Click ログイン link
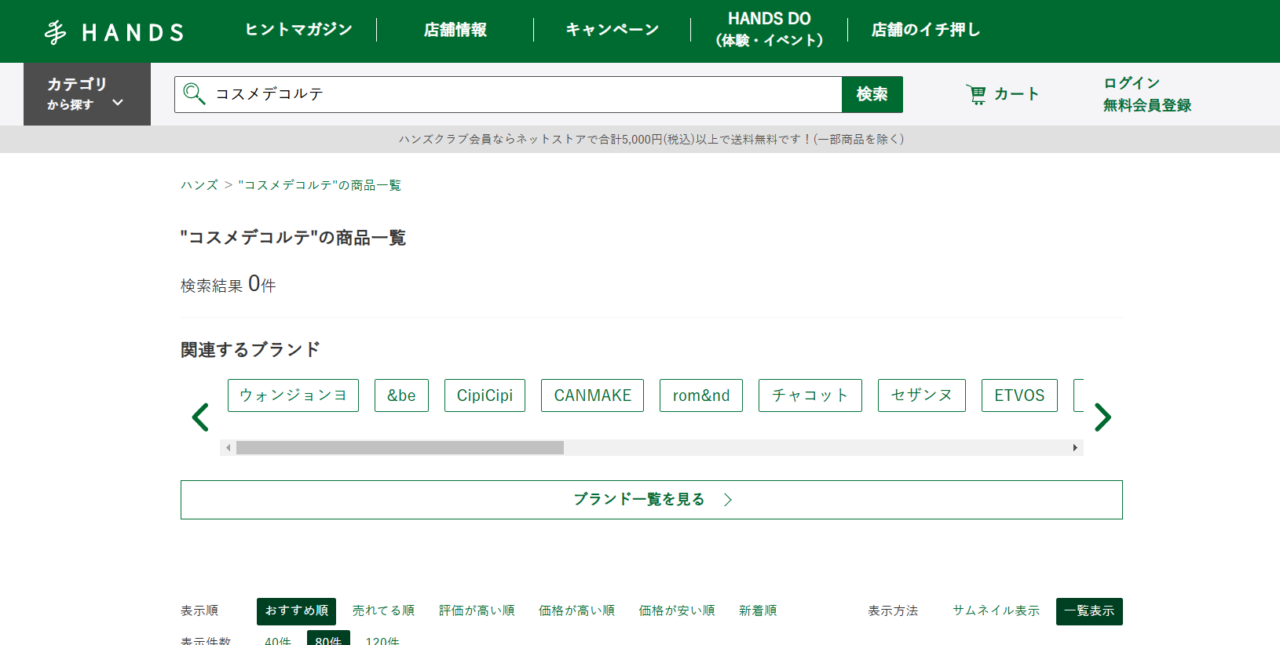Screen dimensions: 1280x645 [1132, 83]
